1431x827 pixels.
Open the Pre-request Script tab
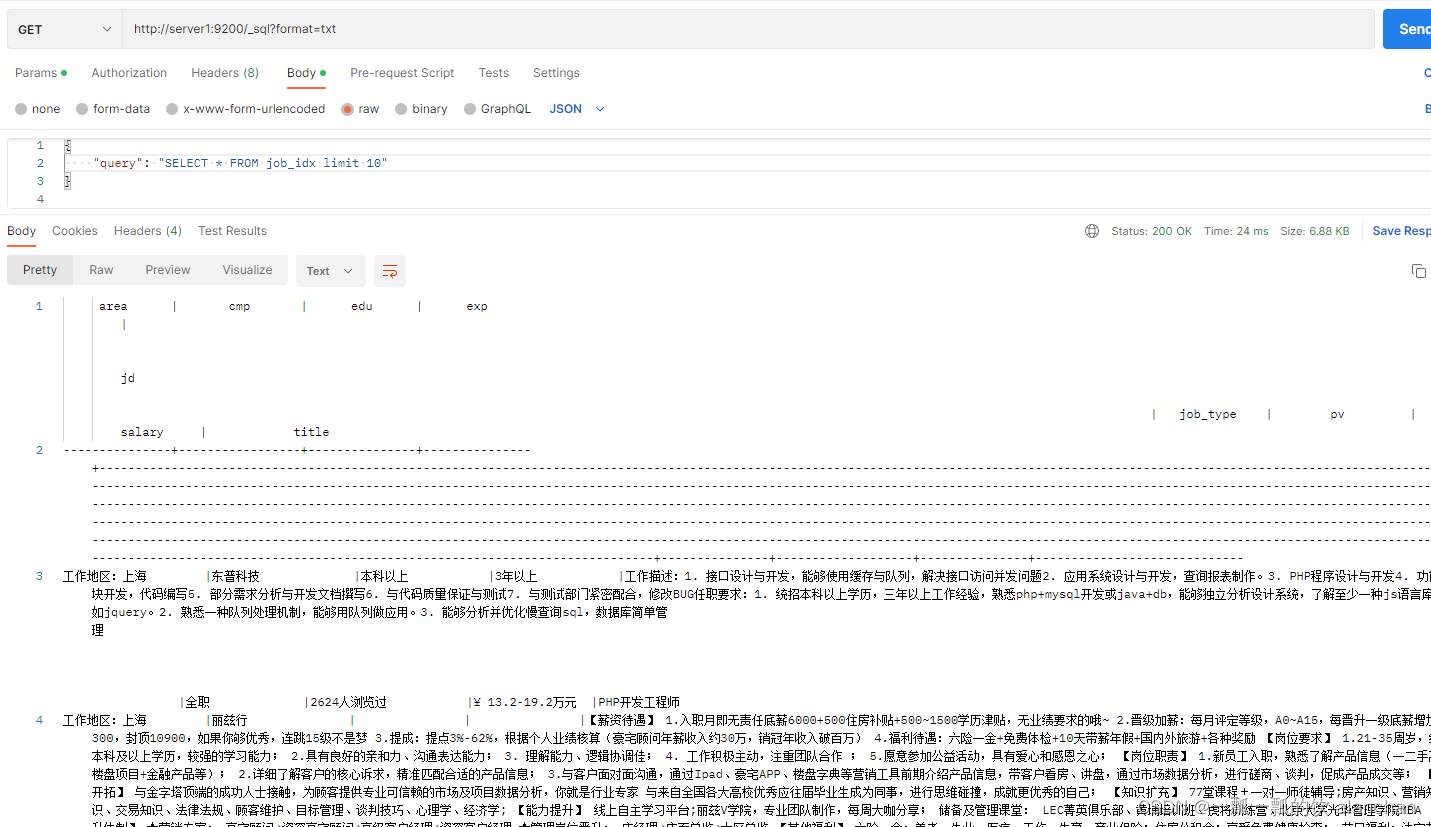pos(402,73)
